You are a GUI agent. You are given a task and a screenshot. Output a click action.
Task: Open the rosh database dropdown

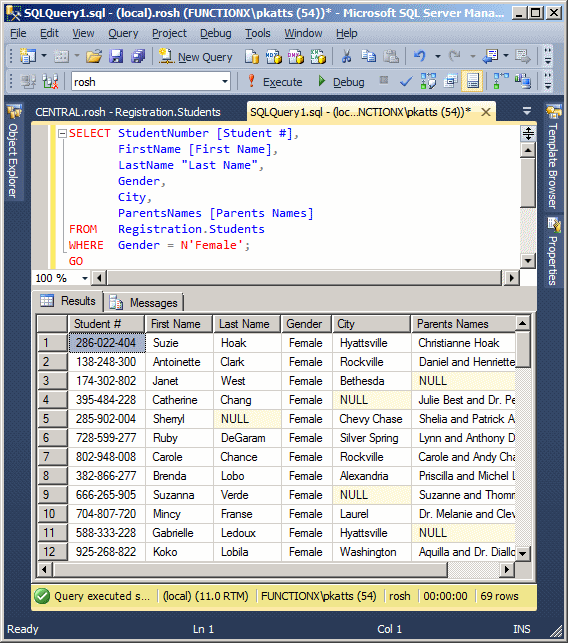[224, 82]
